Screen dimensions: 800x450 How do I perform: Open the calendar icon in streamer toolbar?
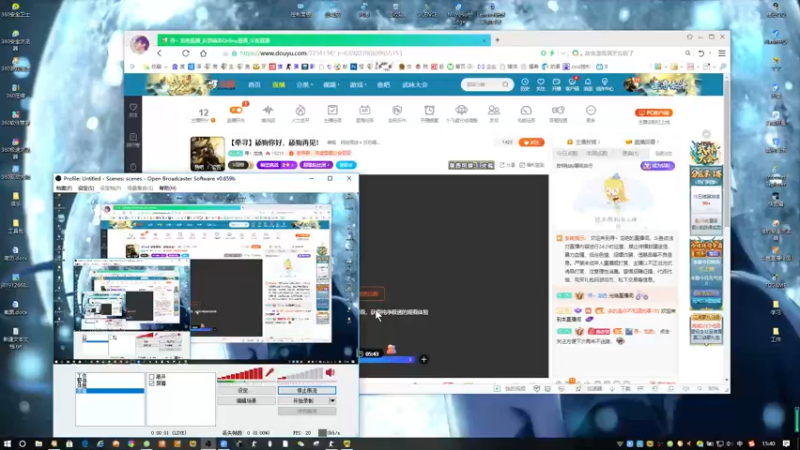point(364,110)
